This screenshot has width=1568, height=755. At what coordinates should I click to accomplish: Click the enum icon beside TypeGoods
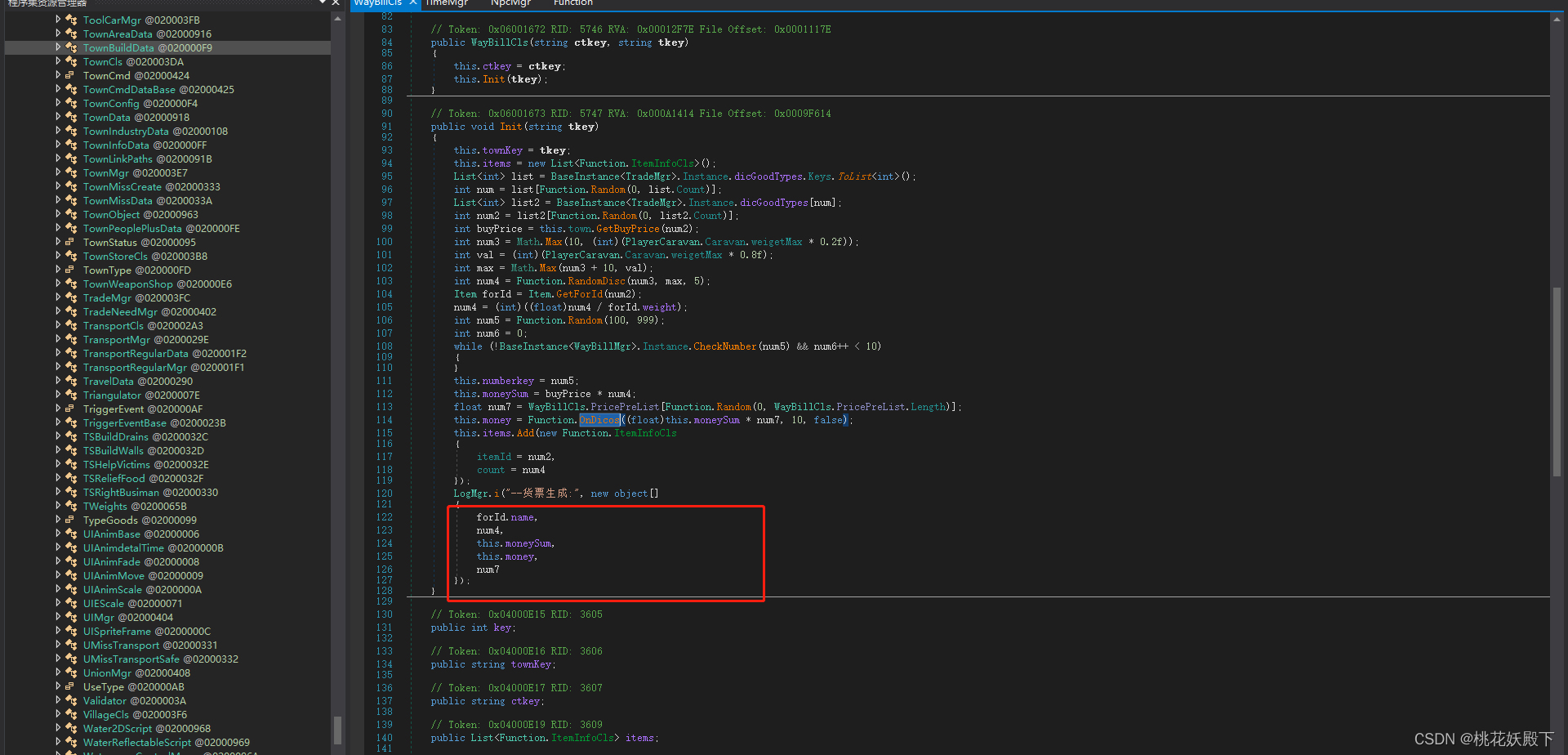point(70,520)
